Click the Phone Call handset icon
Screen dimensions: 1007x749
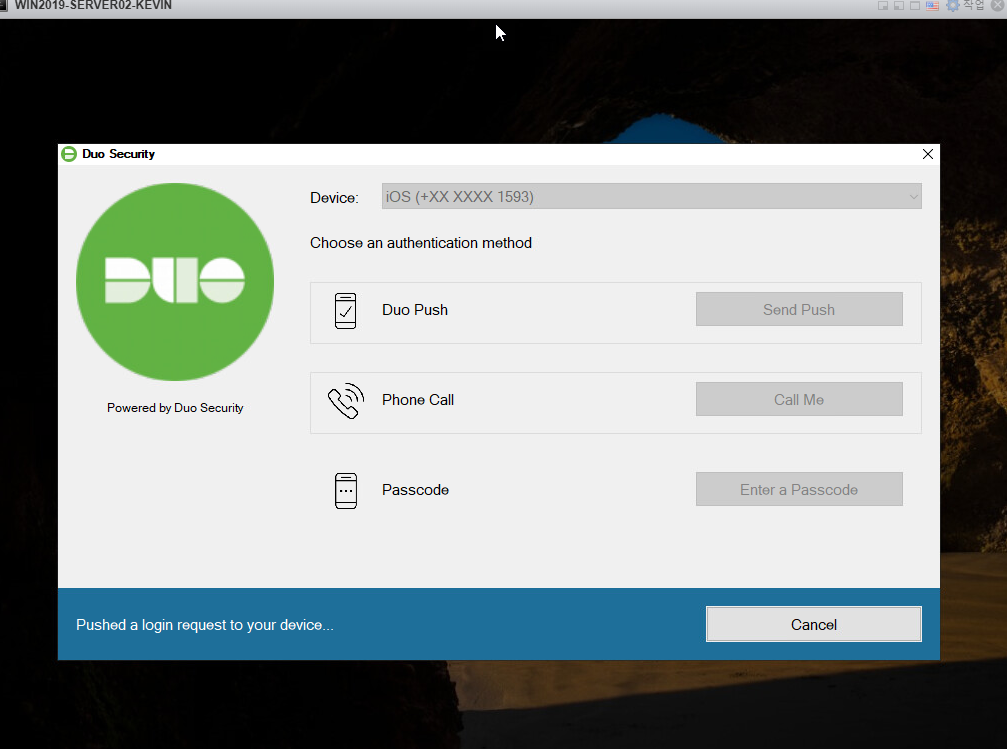346,401
